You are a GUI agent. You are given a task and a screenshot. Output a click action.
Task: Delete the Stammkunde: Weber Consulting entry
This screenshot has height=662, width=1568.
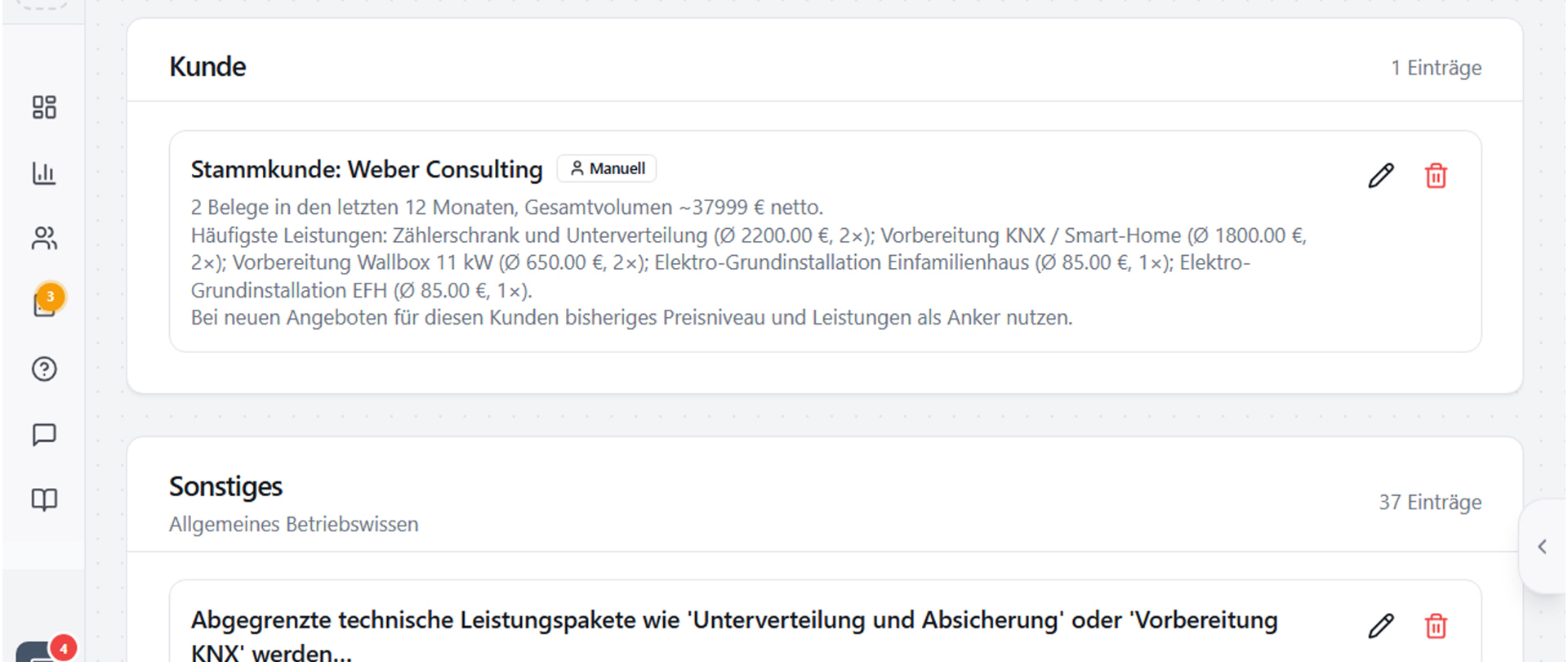tap(1436, 176)
